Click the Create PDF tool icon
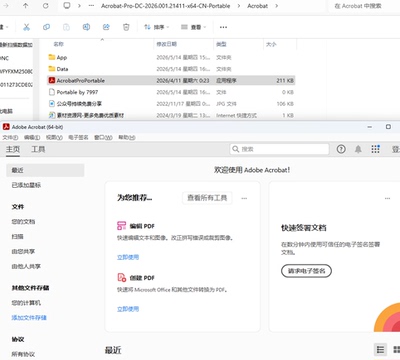Image resolution: width=400 pixels, height=360 pixels. coord(121,277)
